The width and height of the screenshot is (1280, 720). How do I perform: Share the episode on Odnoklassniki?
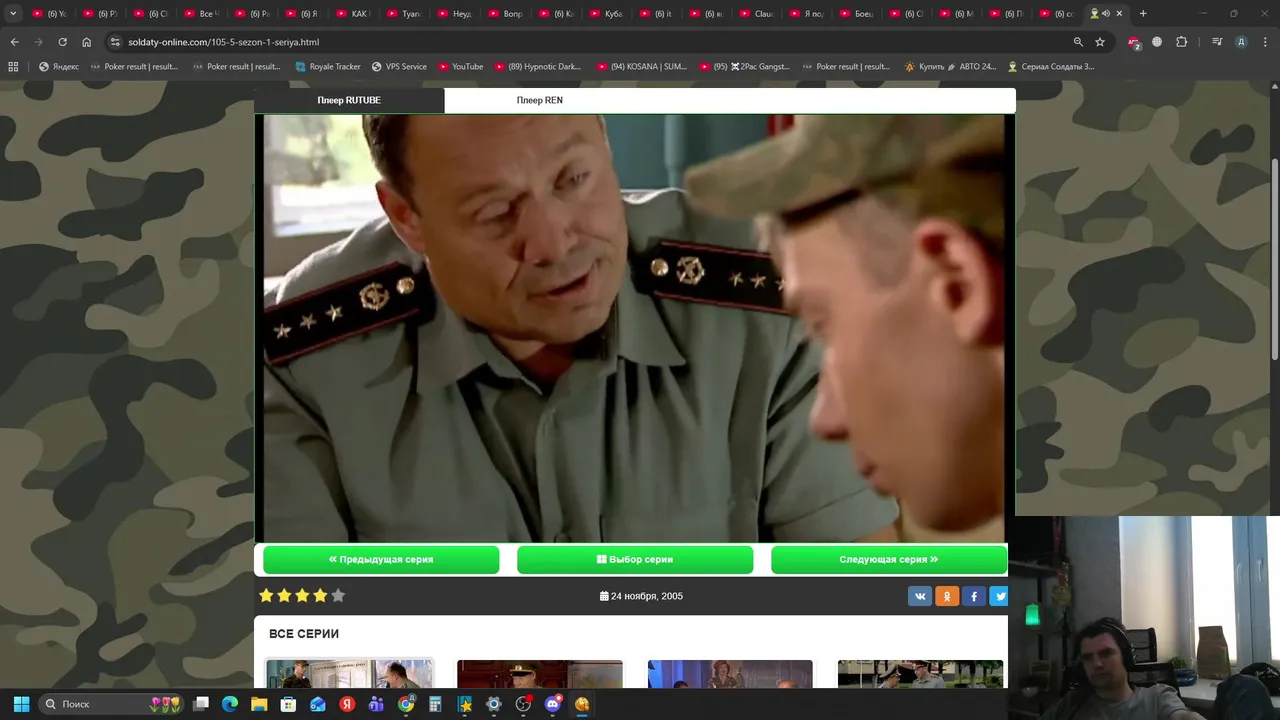coord(947,596)
